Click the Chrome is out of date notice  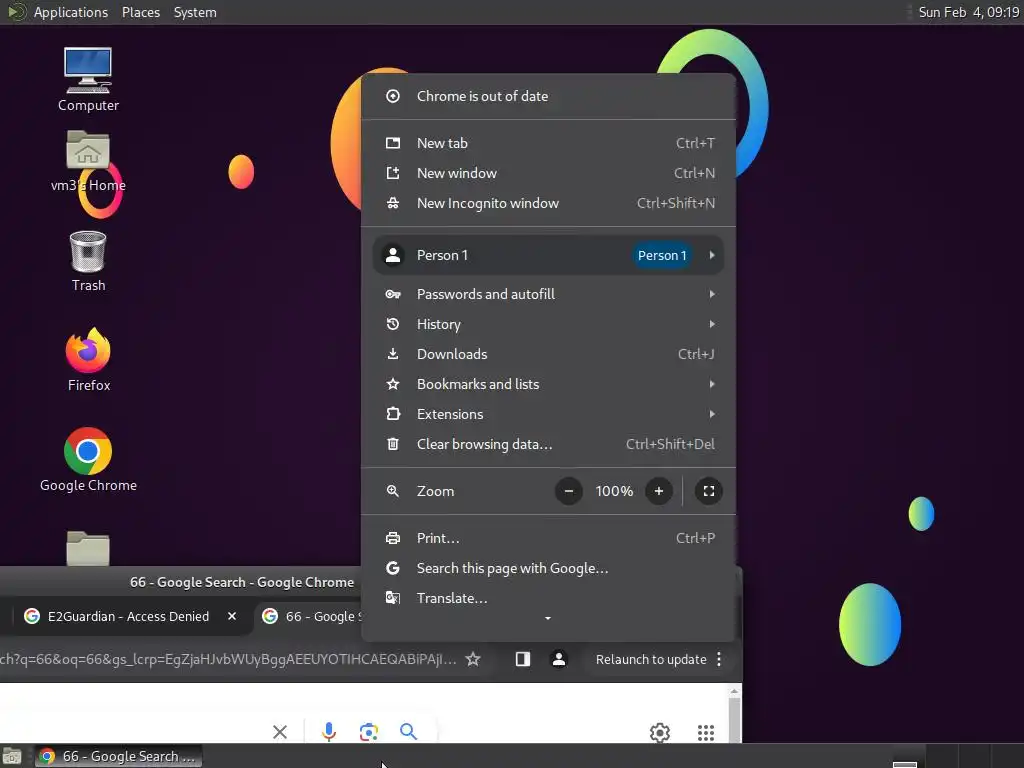pyautogui.click(x=548, y=96)
